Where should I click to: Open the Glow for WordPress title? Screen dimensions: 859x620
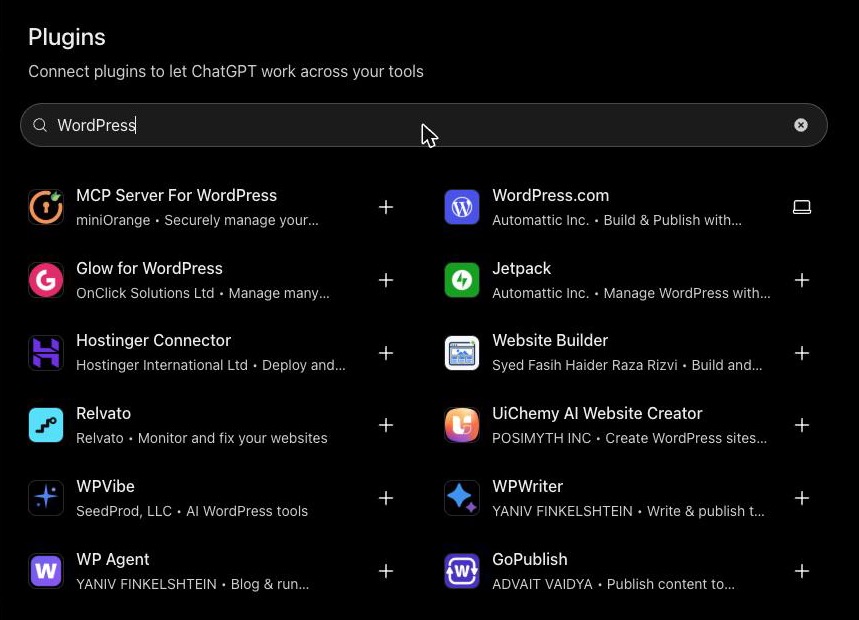pos(149,268)
